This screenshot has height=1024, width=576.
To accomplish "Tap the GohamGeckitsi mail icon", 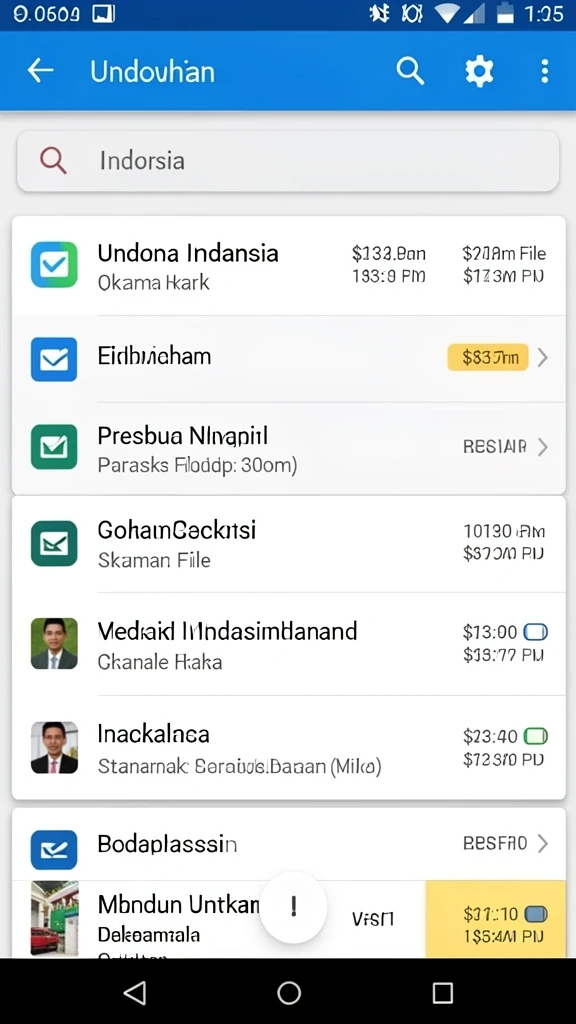I will pyautogui.click(x=54, y=543).
